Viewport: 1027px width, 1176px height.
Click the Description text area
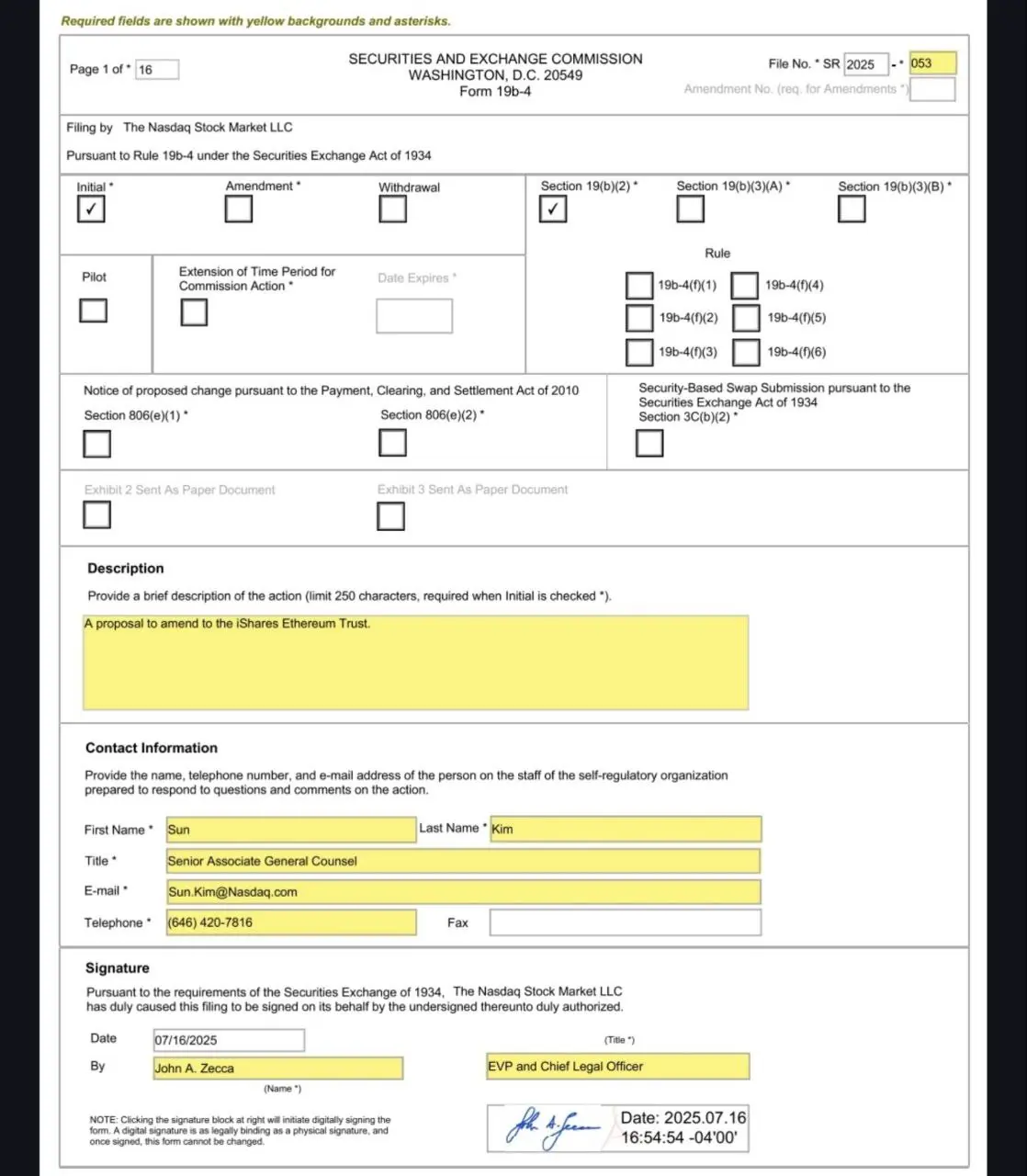[x=415, y=662]
